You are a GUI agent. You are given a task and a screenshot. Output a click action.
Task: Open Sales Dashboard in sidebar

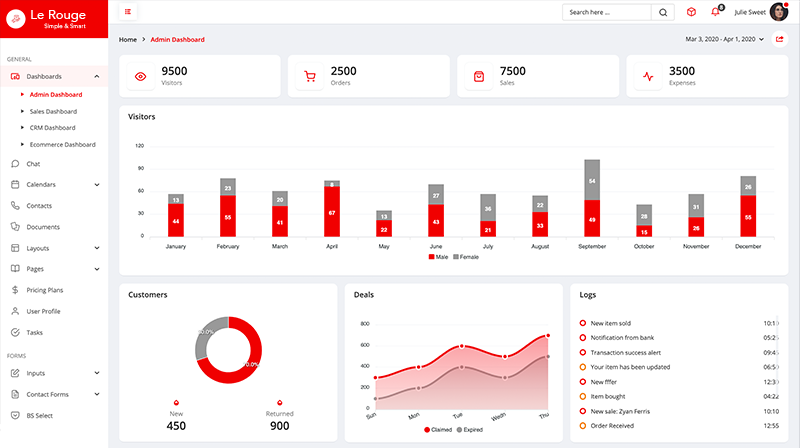pos(53,111)
